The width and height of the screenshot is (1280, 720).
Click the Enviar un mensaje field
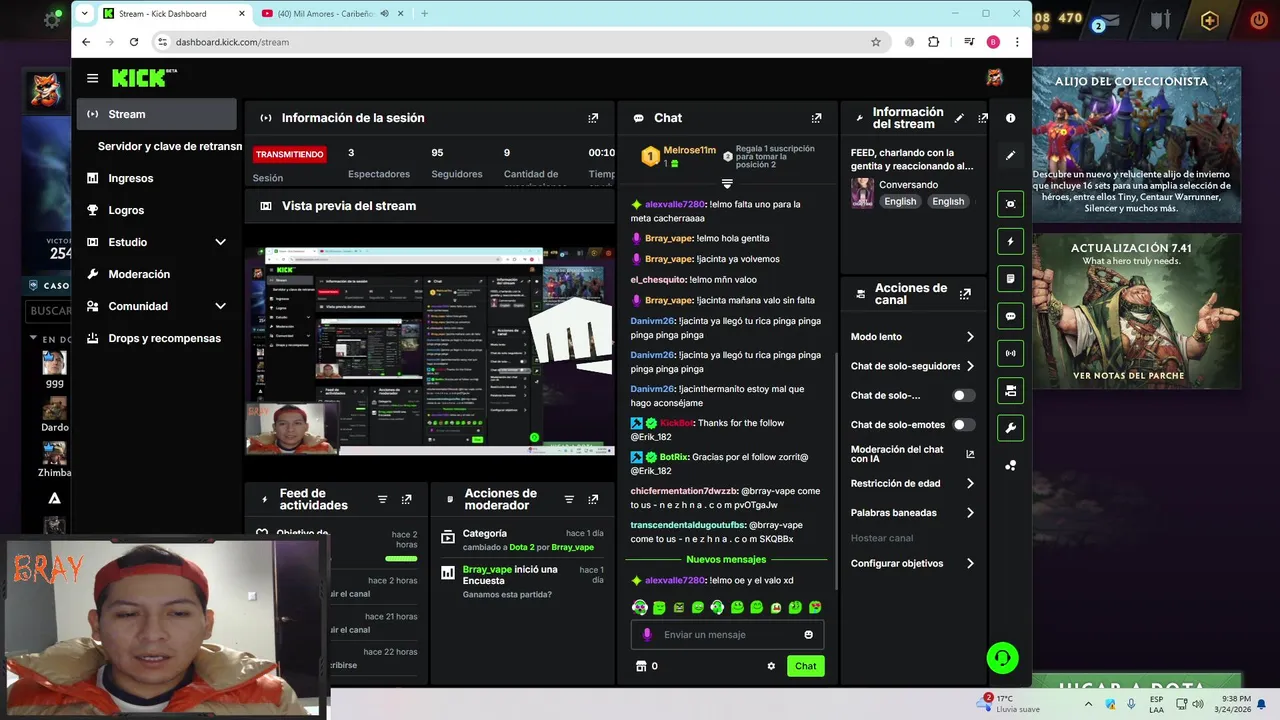[726, 635]
